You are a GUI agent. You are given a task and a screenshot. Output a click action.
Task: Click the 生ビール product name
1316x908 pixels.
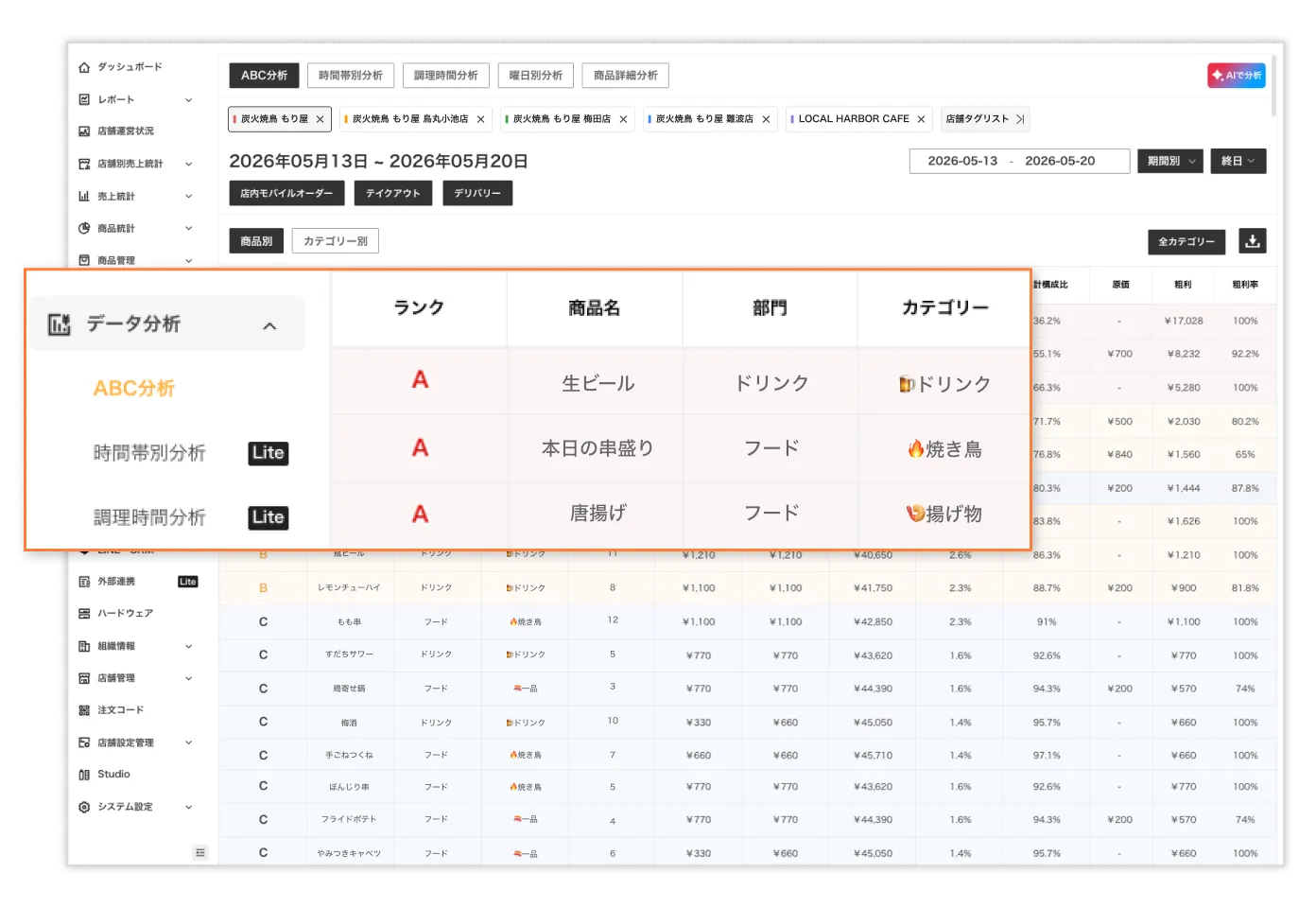click(598, 383)
